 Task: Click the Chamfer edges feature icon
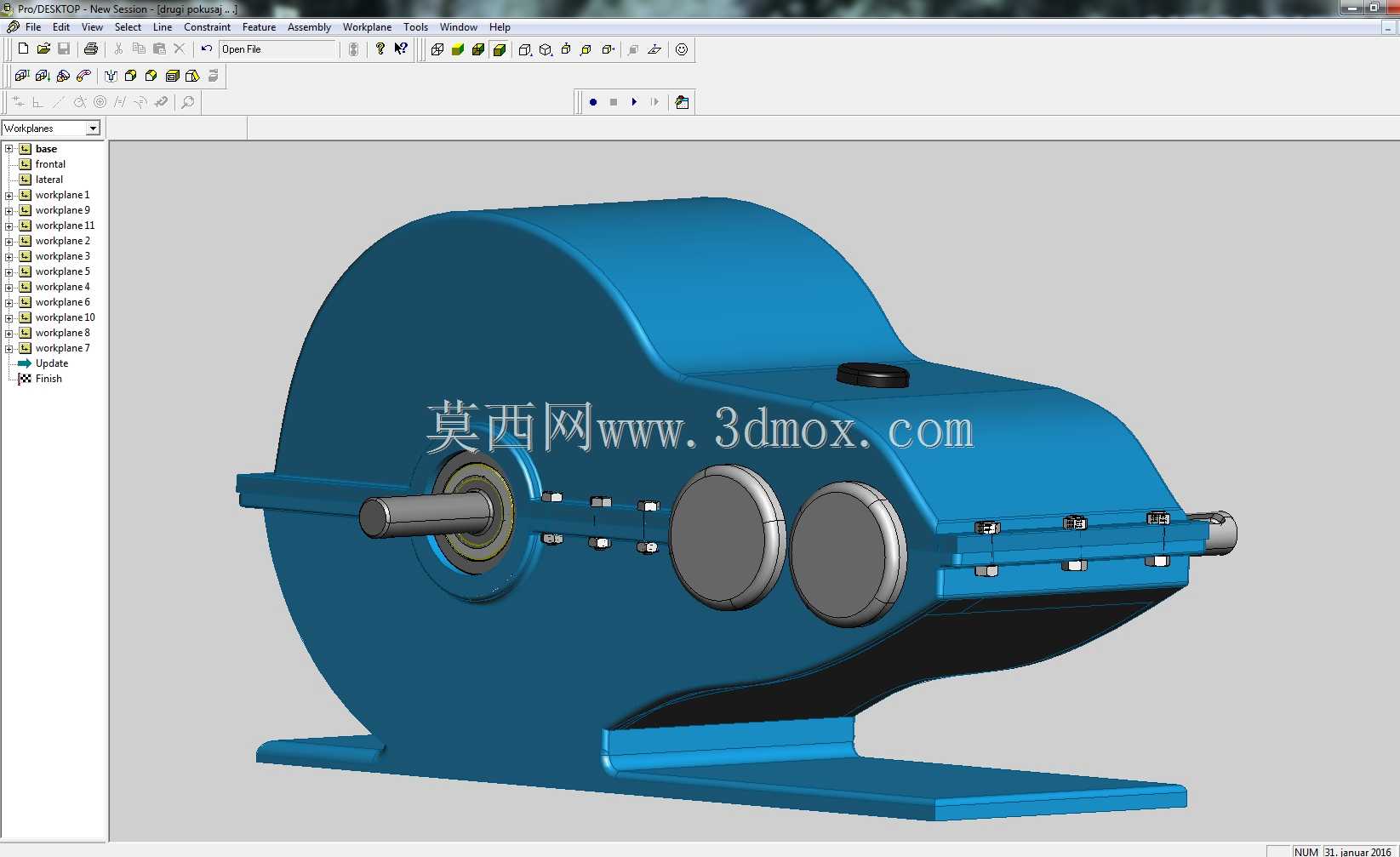151,76
